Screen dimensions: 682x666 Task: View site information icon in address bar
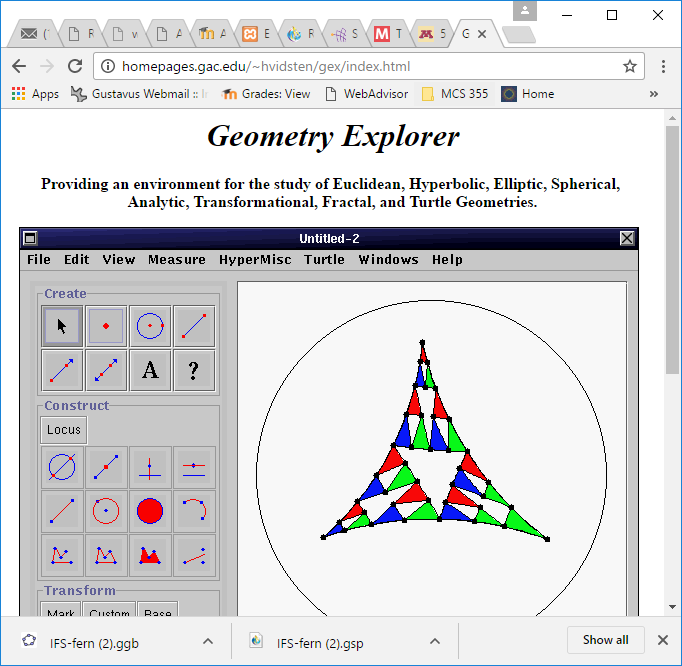tap(108, 67)
